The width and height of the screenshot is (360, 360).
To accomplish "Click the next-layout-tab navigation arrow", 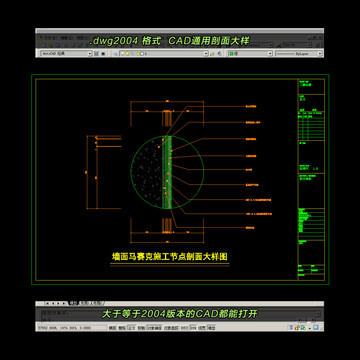I will point(58,303).
